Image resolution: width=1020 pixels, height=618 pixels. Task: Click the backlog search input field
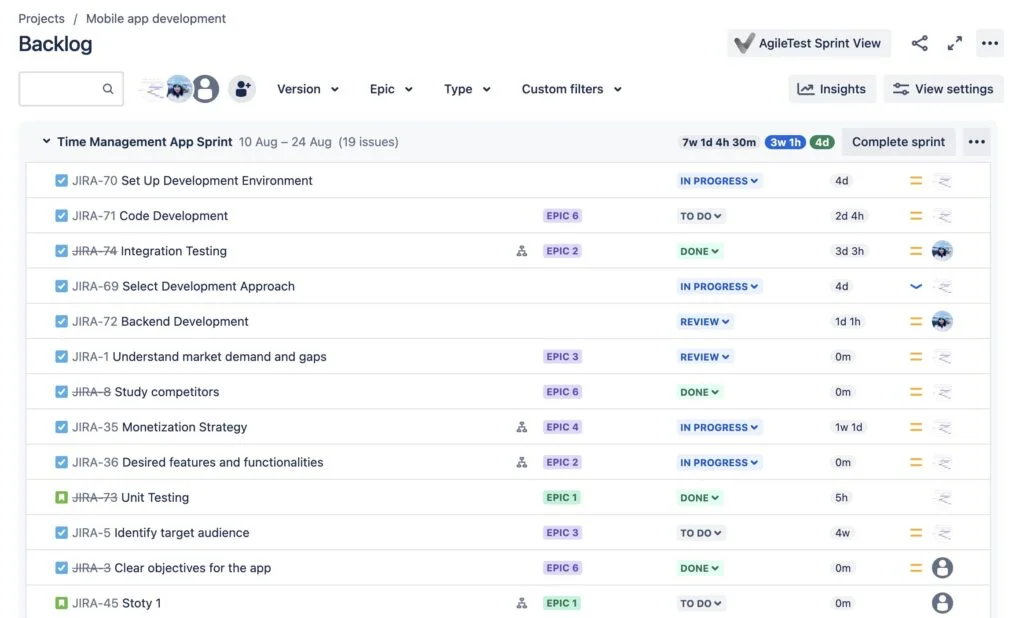62,89
